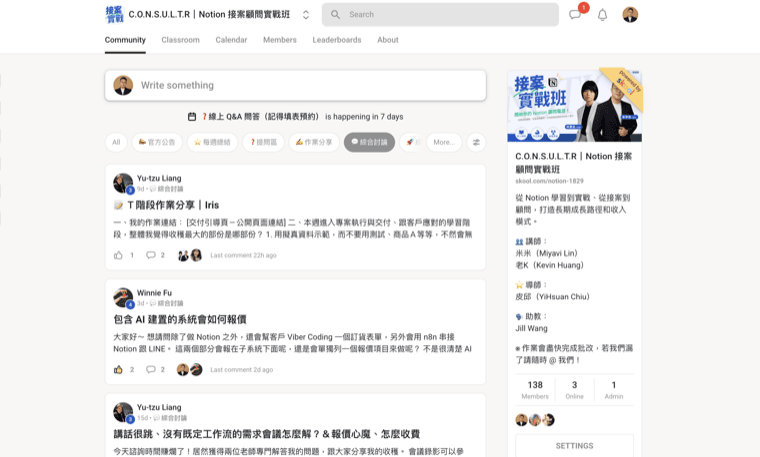Click commenter avatars on Winnie Fu's post
The height and width of the screenshot is (457, 760).
tap(190, 370)
